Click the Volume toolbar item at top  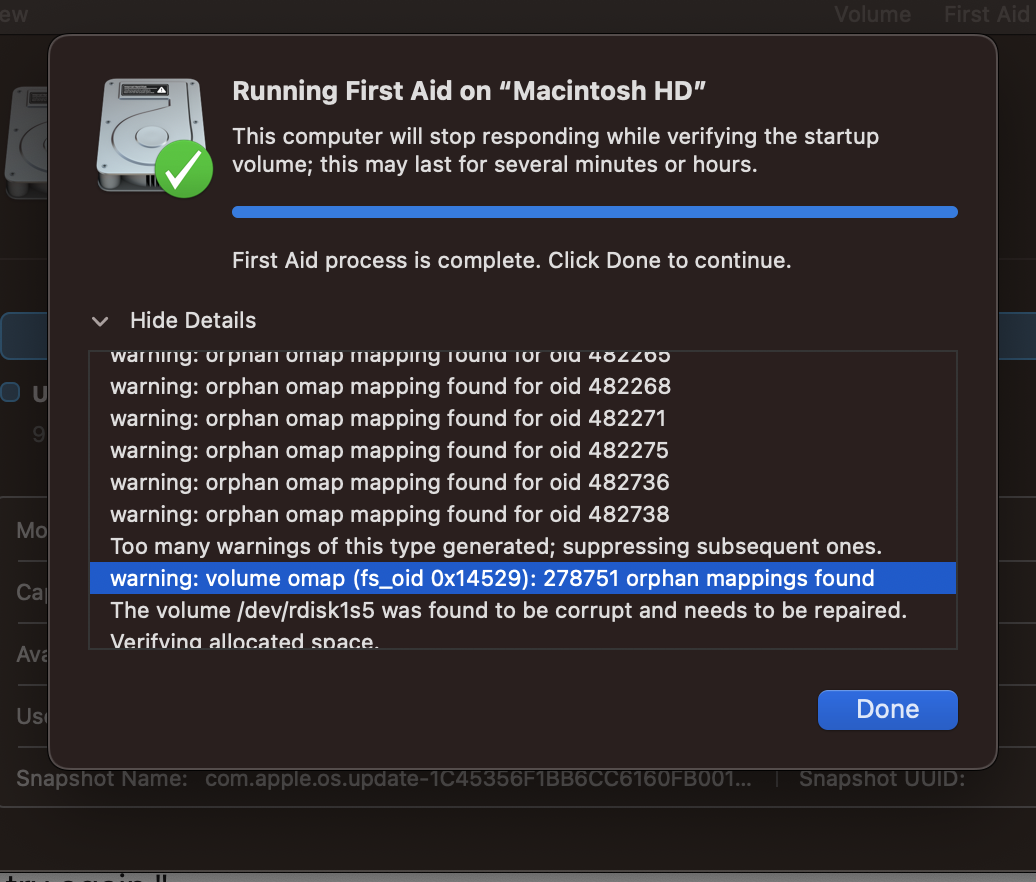(x=872, y=14)
